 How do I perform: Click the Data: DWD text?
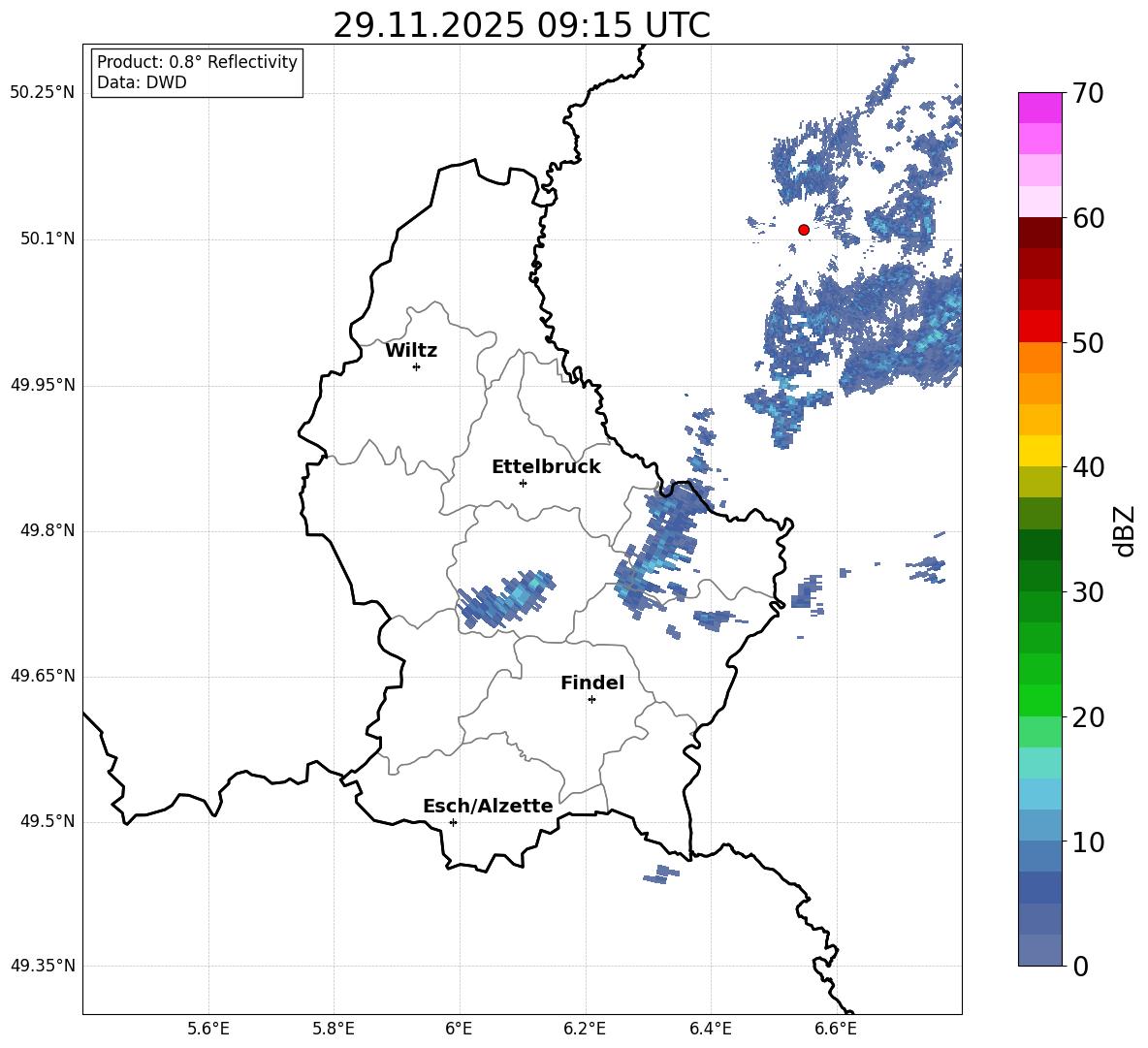pos(142,82)
